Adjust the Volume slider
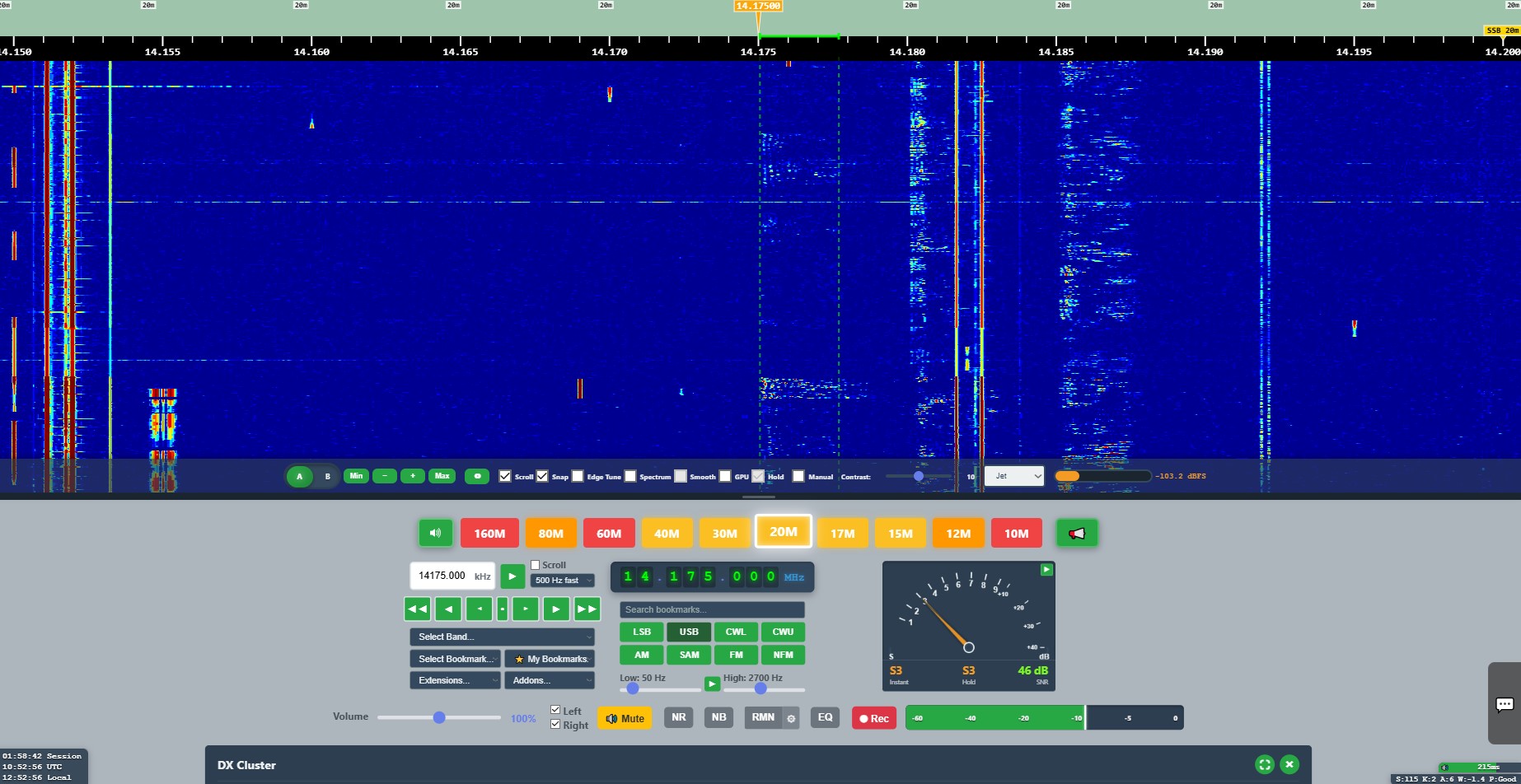Viewport: 1521px width, 784px height. coord(439,717)
